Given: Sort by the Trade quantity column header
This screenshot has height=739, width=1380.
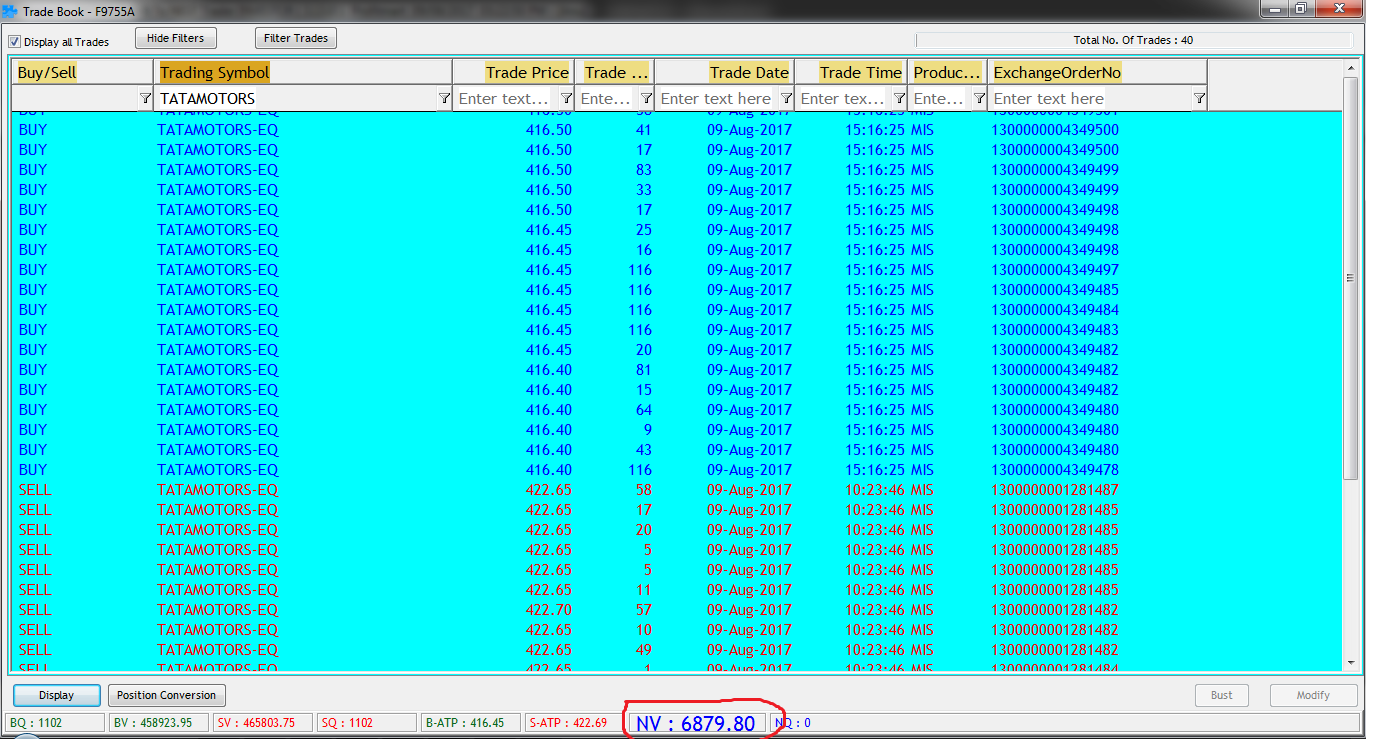Looking at the screenshot, I should pyautogui.click(x=615, y=72).
